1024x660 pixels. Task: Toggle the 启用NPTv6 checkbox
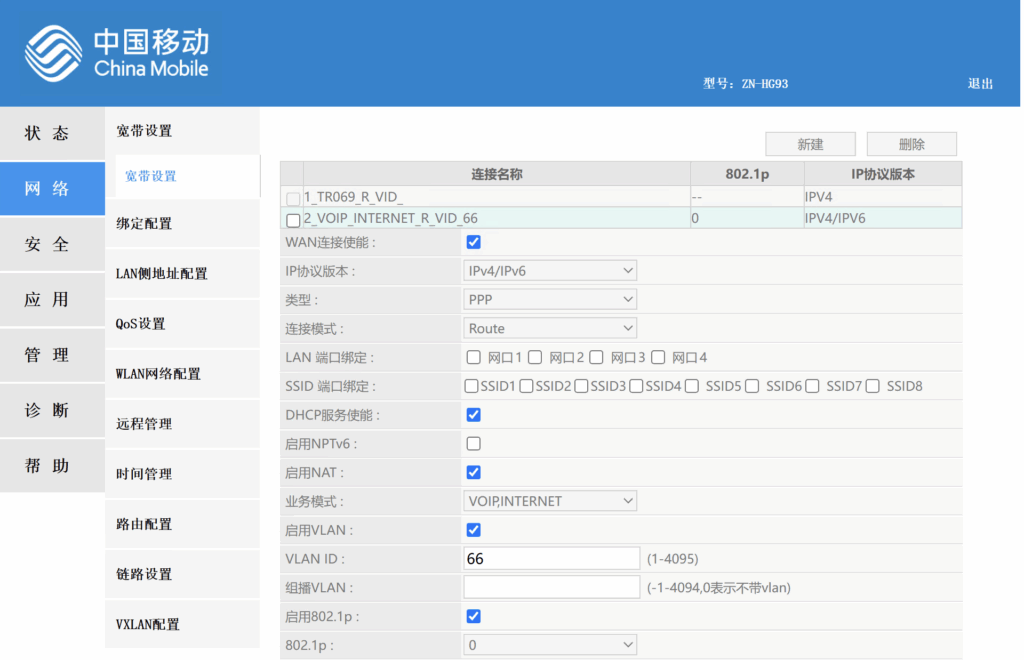474,443
